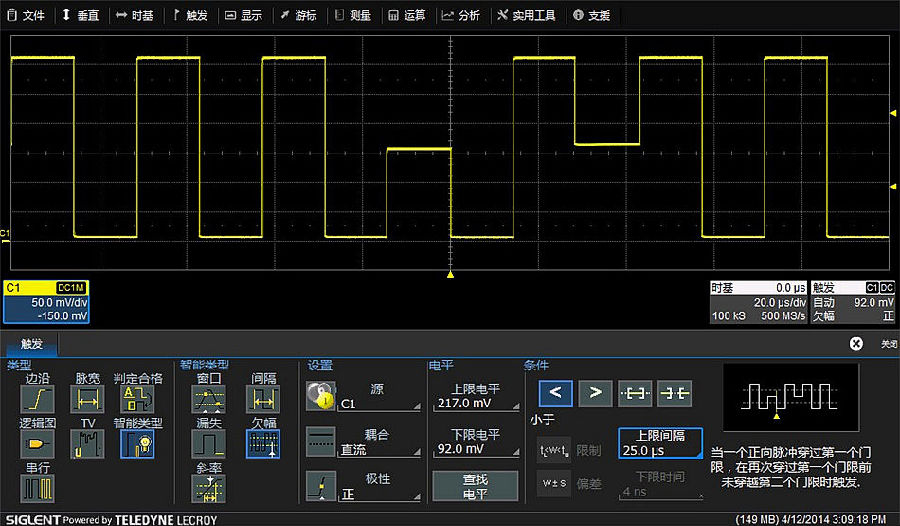900x526 pixels.
Task: Click the Find Level (查找电平) button
Action: coord(475,487)
